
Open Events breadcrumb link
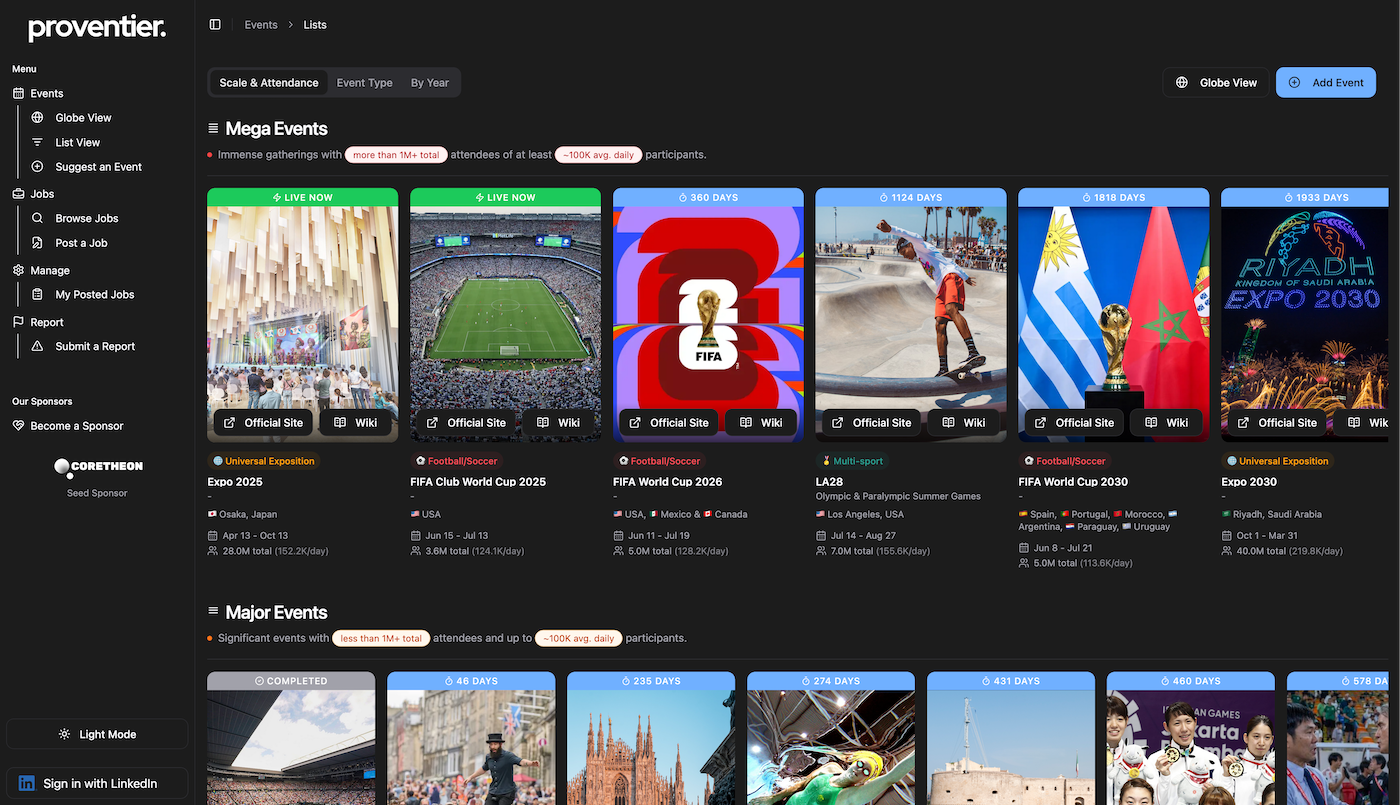click(x=261, y=25)
